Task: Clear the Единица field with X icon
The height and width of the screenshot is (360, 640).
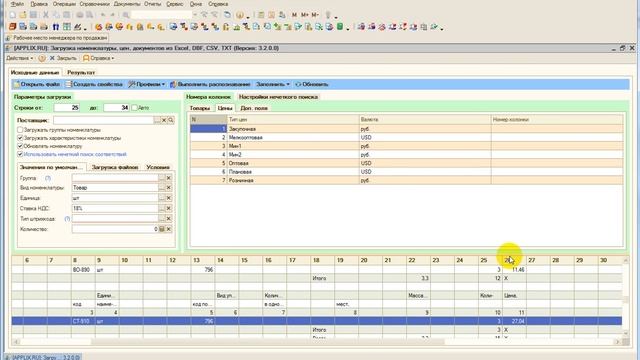Action: click(x=169, y=198)
